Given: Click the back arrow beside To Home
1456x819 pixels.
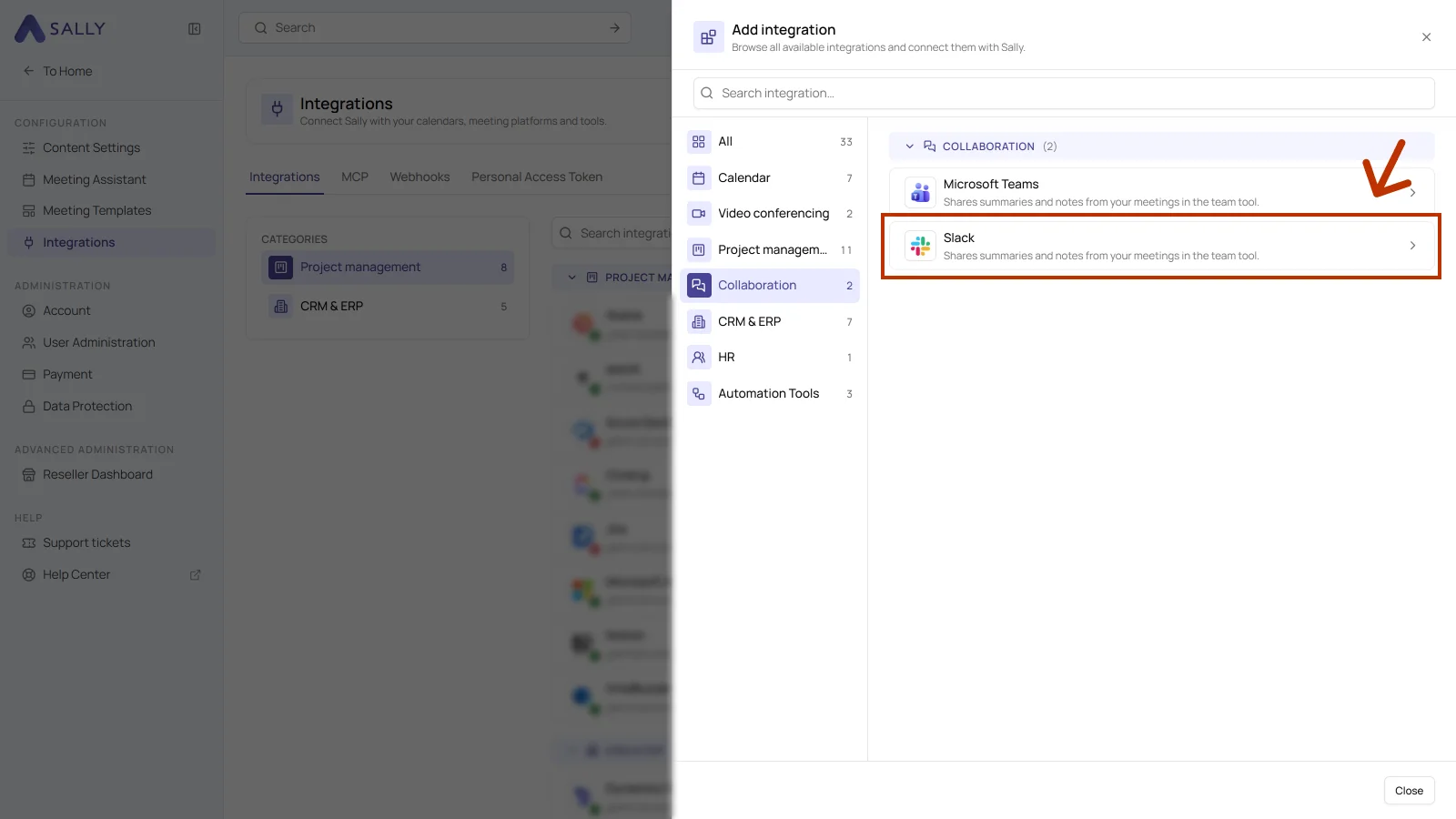Looking at the screenshot, I should (28, 71).
